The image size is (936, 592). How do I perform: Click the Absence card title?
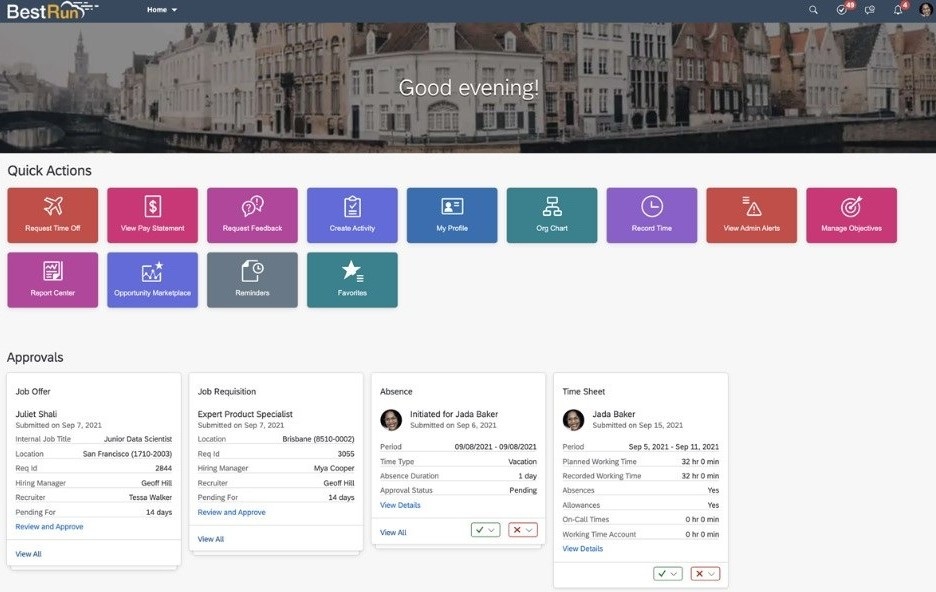click(x=396, y=391)
